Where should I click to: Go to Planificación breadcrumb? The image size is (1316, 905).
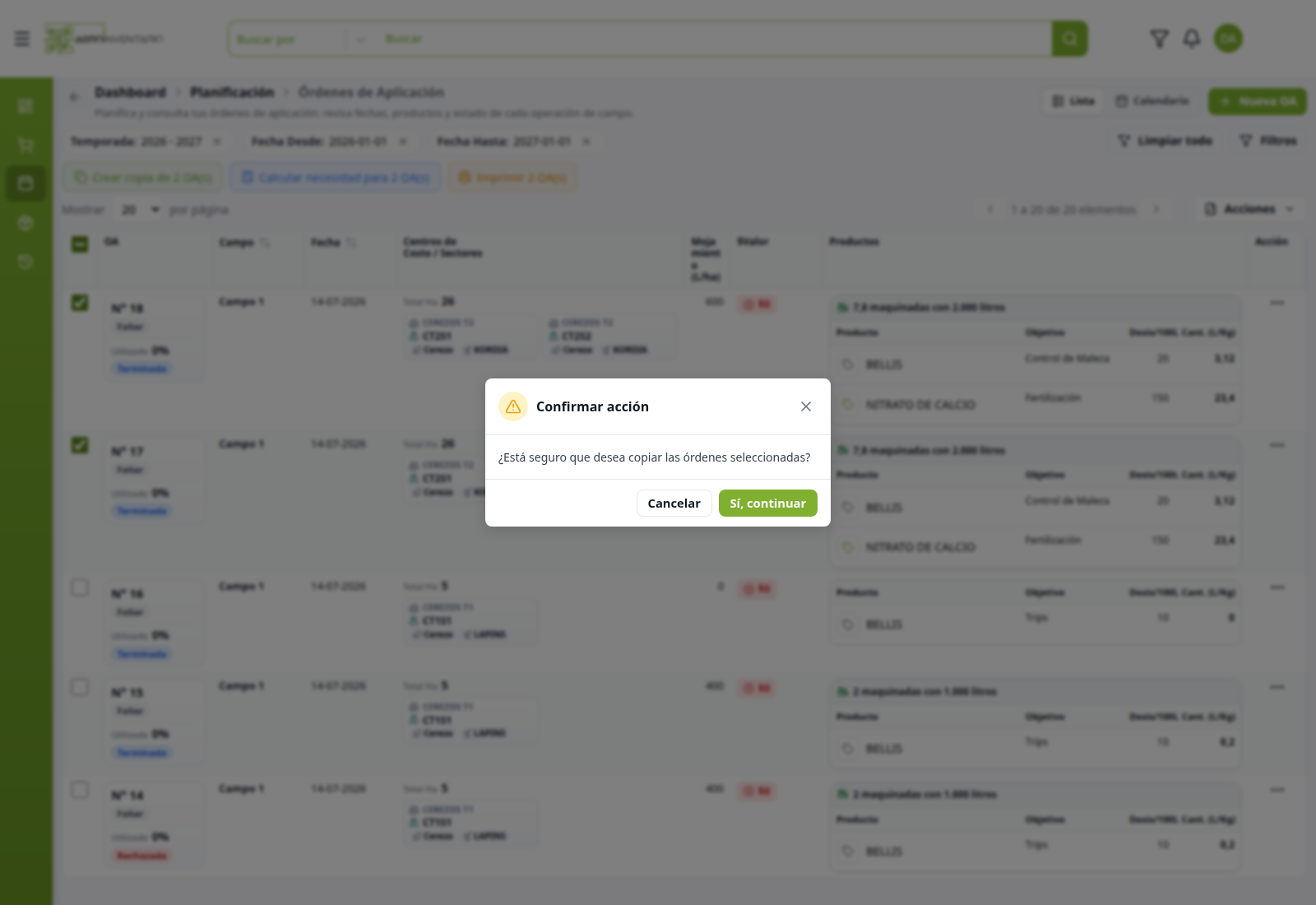(x=232, y=92)
